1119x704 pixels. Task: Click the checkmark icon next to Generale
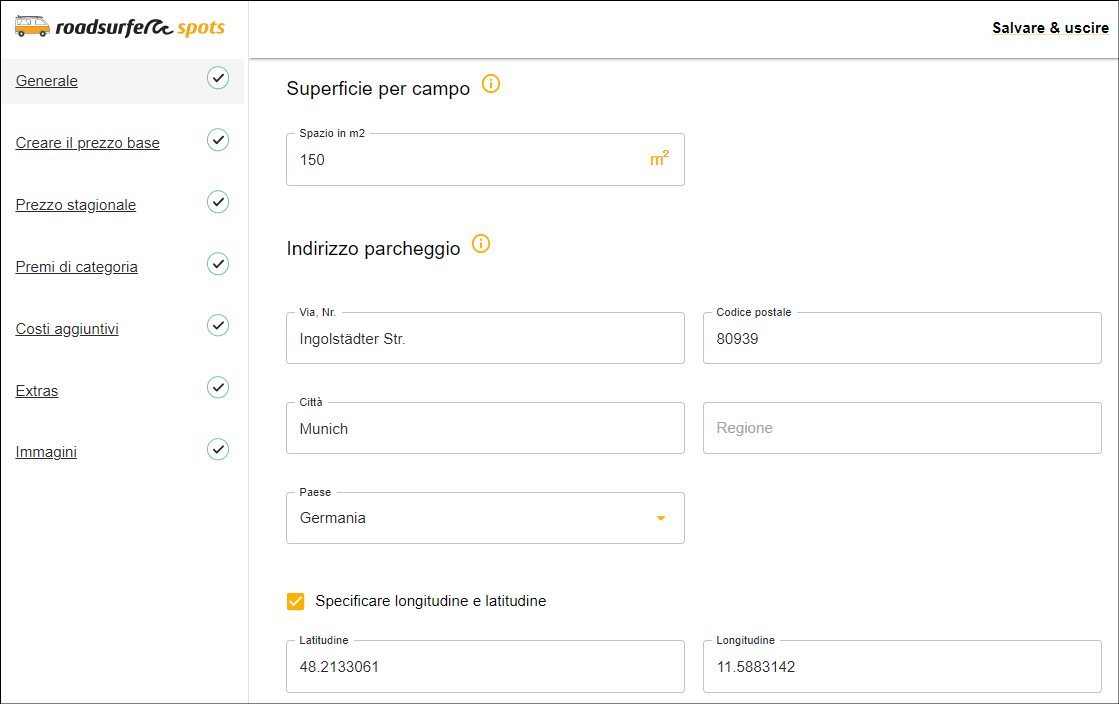point(218,78)
